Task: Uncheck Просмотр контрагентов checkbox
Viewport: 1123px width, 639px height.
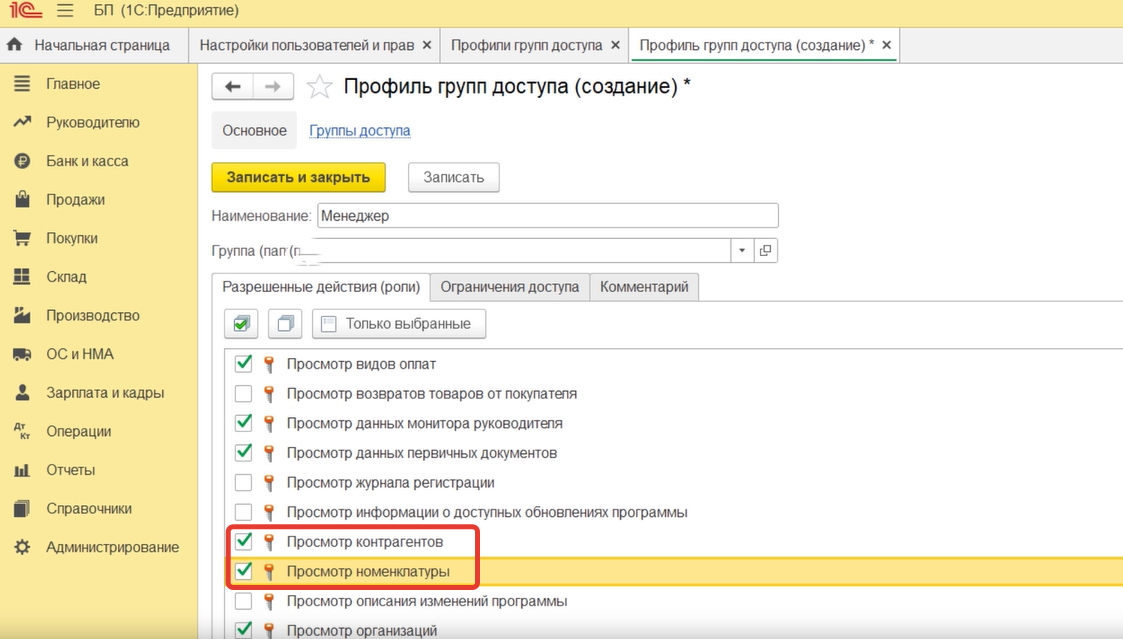Action: 243,542
